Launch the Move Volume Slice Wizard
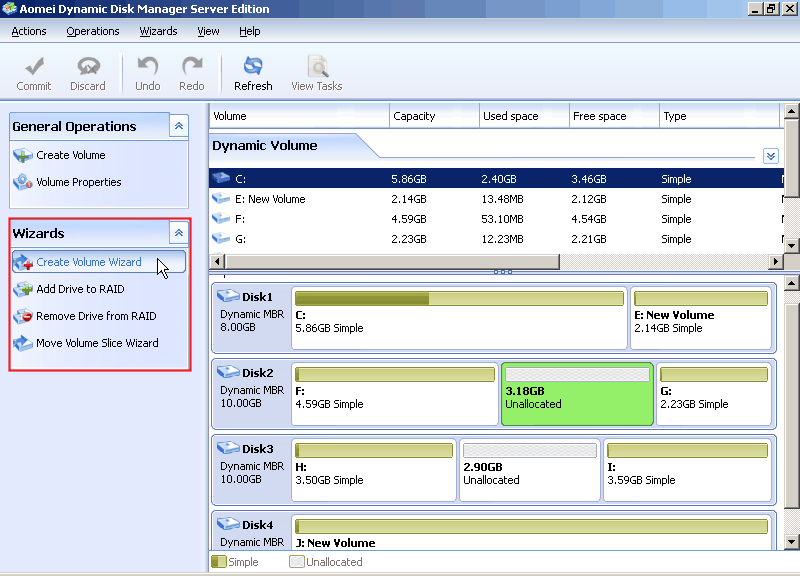Image resolution: width=800 pixels, height=576 pixels. tap(97, 343)
